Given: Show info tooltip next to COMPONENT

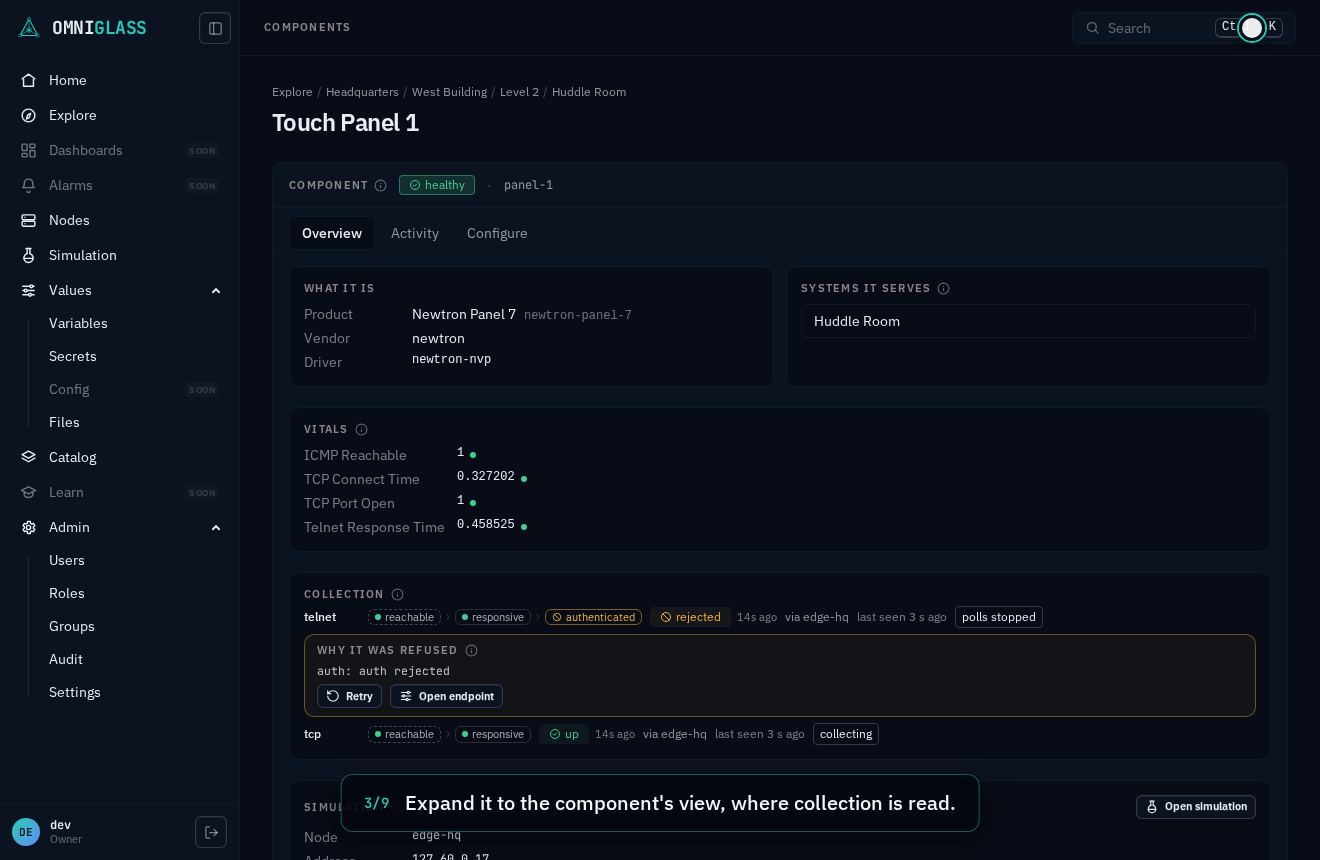Looking at the screenshot, I should 381,185.
